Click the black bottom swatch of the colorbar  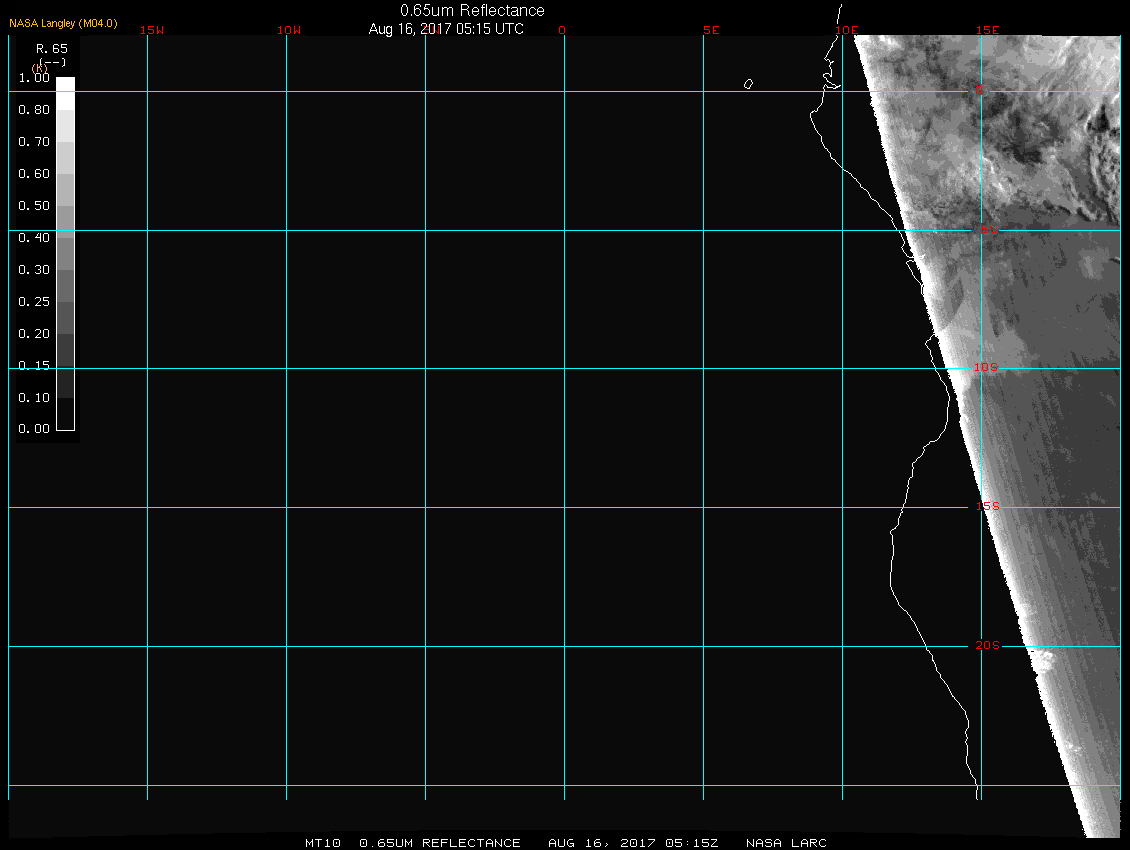click(x=65, y=421)
